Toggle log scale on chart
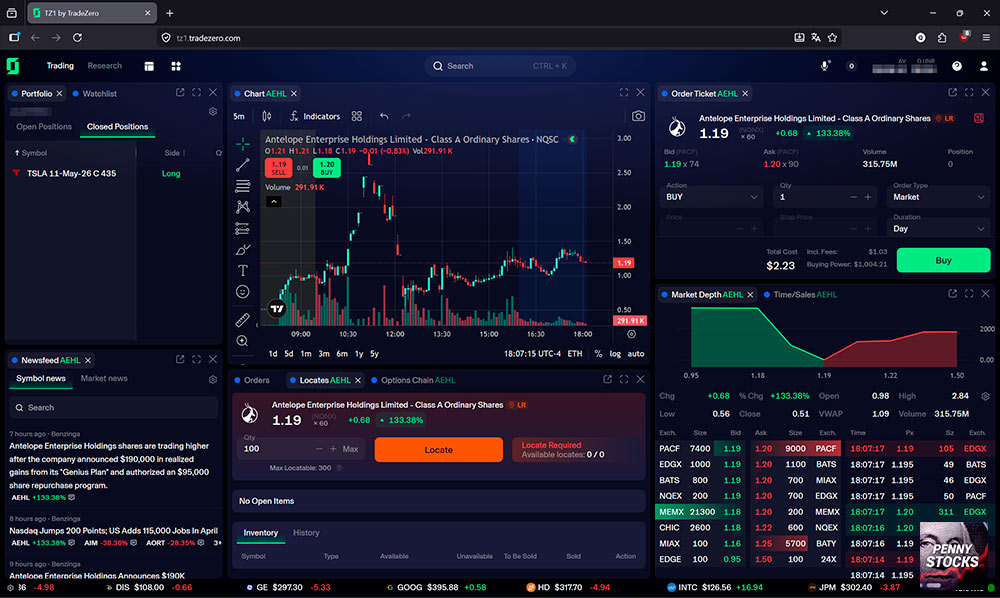This screenshot has width=1000, height=598. pos(615,354)
